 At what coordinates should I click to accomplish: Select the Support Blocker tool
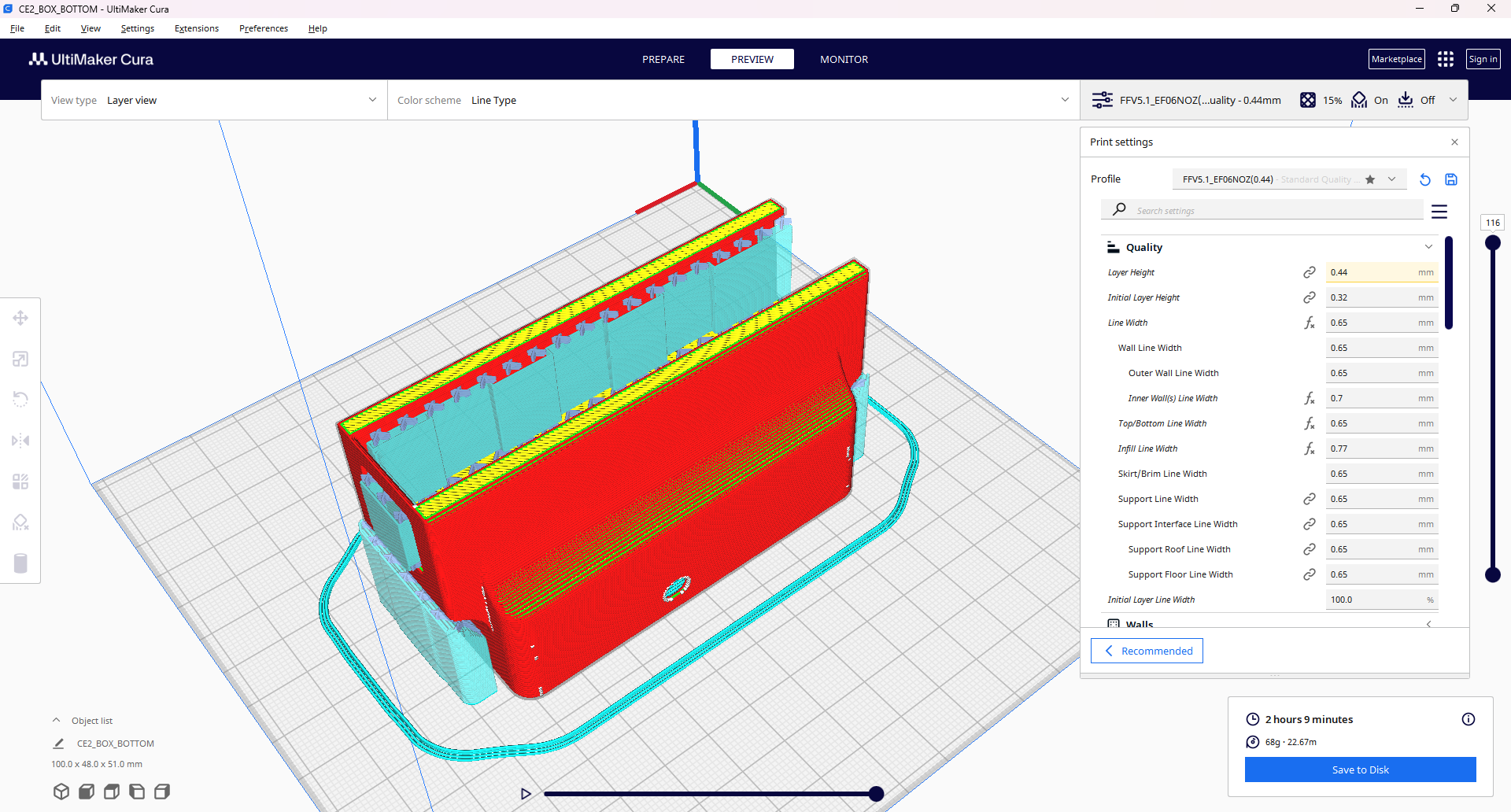tap(20, 522)
